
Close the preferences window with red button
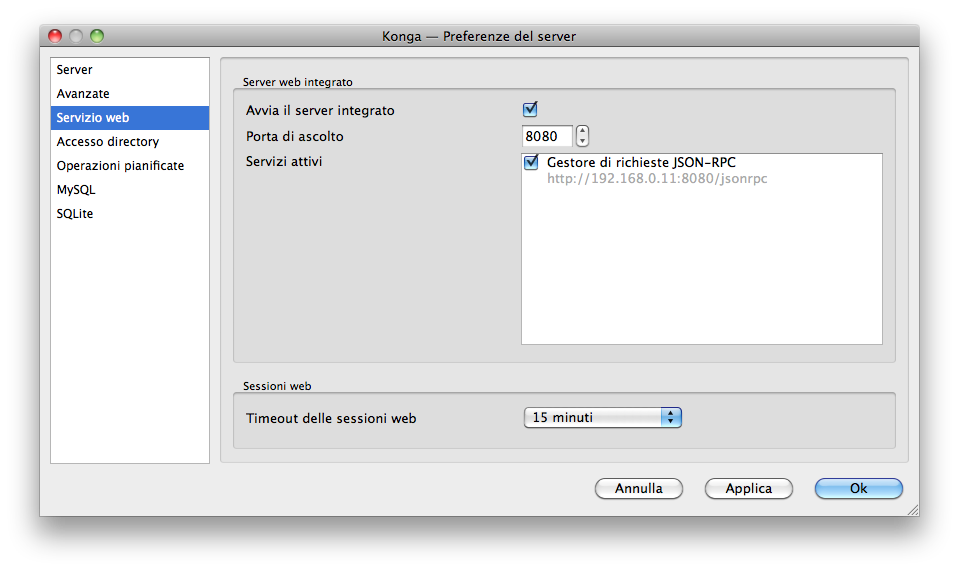(x=54, y=36)
